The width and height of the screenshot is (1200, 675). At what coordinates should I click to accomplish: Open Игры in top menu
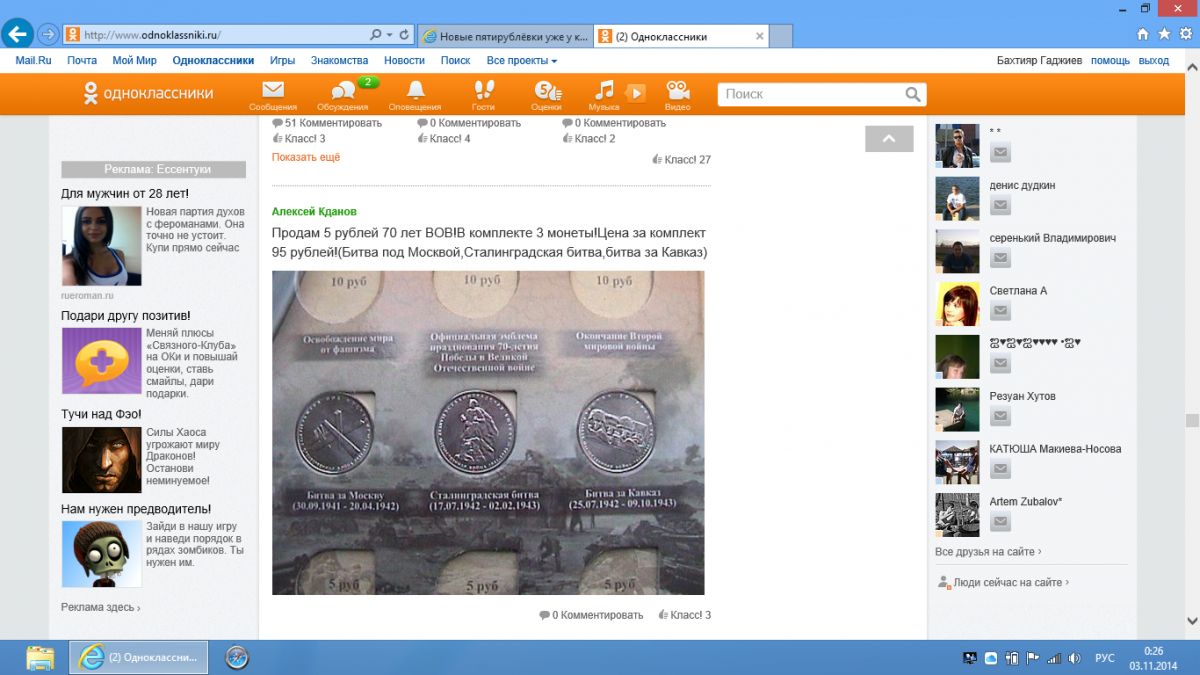click(x=282, y=61)
